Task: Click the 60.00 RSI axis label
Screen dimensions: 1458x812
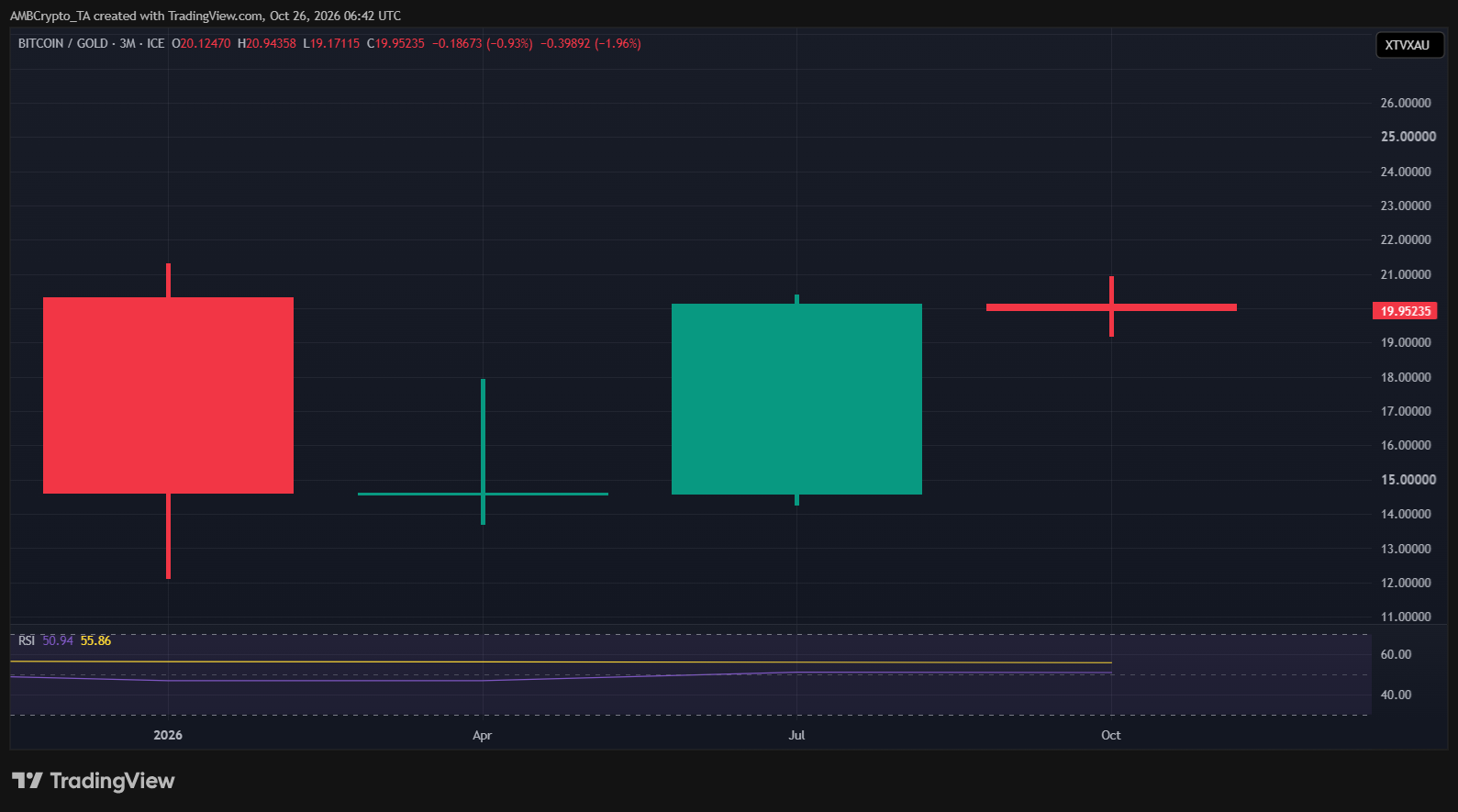Action: click(x=1396, y=654)
